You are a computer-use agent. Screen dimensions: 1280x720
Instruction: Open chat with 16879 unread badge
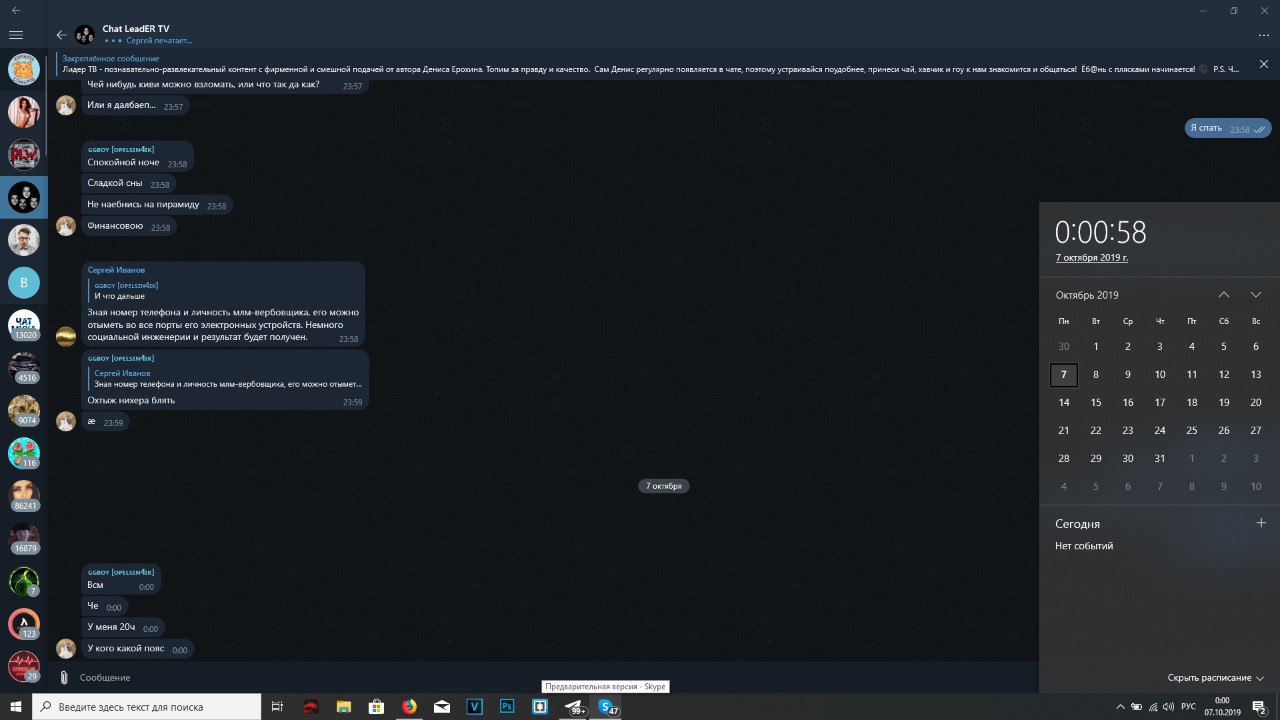click(x=24, y=539)
